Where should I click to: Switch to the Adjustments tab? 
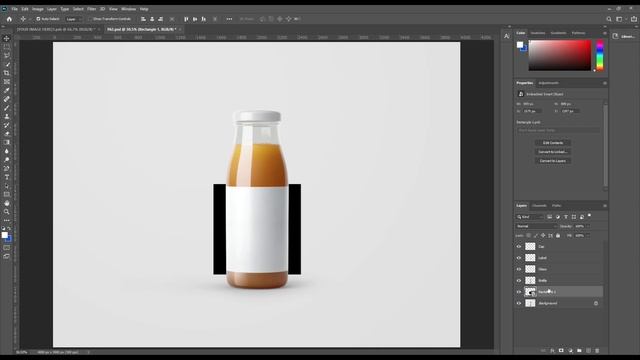[549, 83]
